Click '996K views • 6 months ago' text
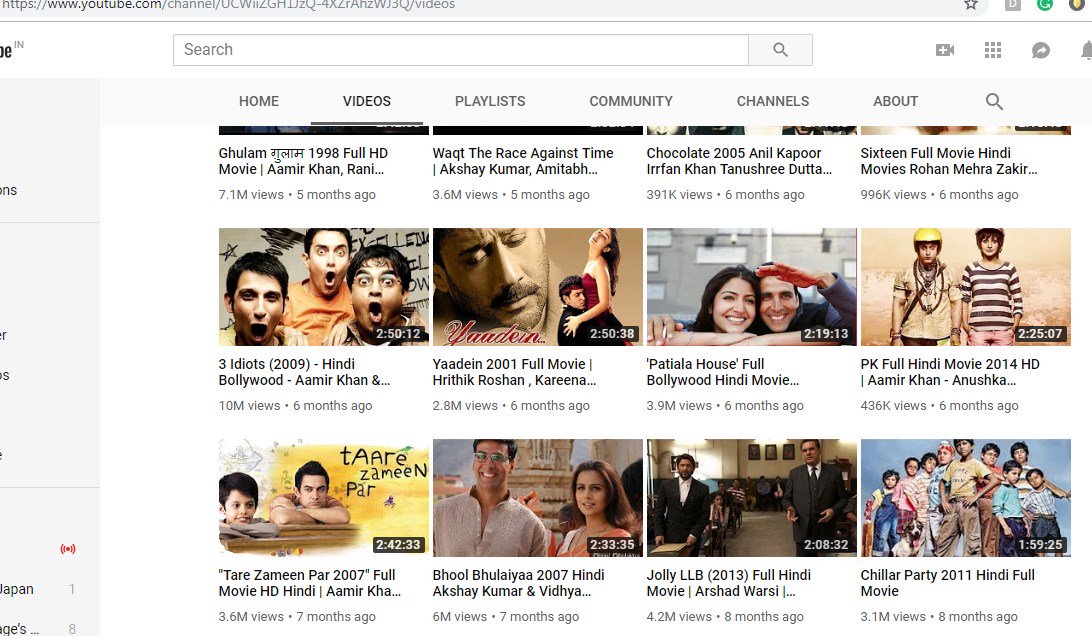Viewport: 1092px width, 636px height. [x=939, y=195]
